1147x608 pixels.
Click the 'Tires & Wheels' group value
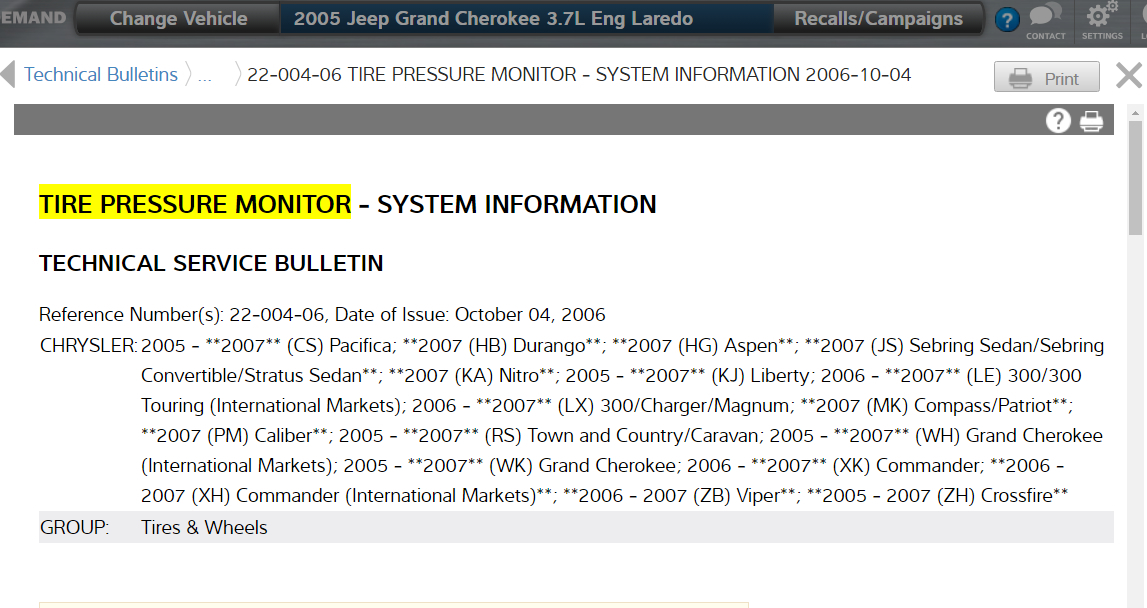click(x=204, y=528)
